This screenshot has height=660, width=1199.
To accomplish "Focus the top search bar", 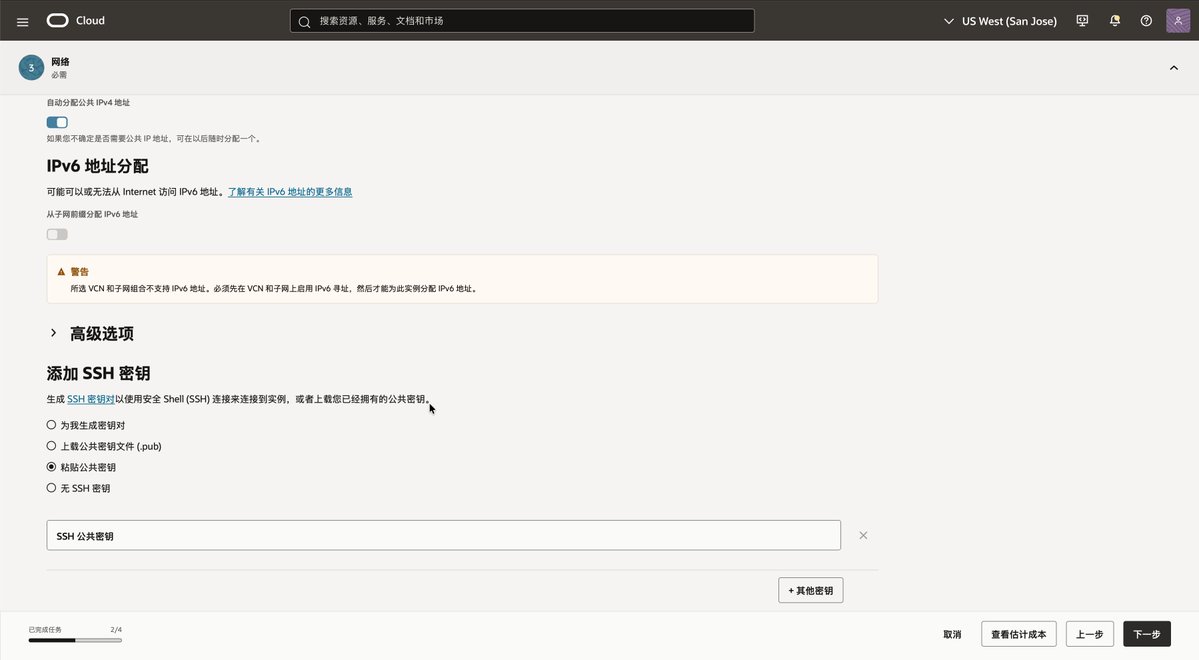I will 522,21.
